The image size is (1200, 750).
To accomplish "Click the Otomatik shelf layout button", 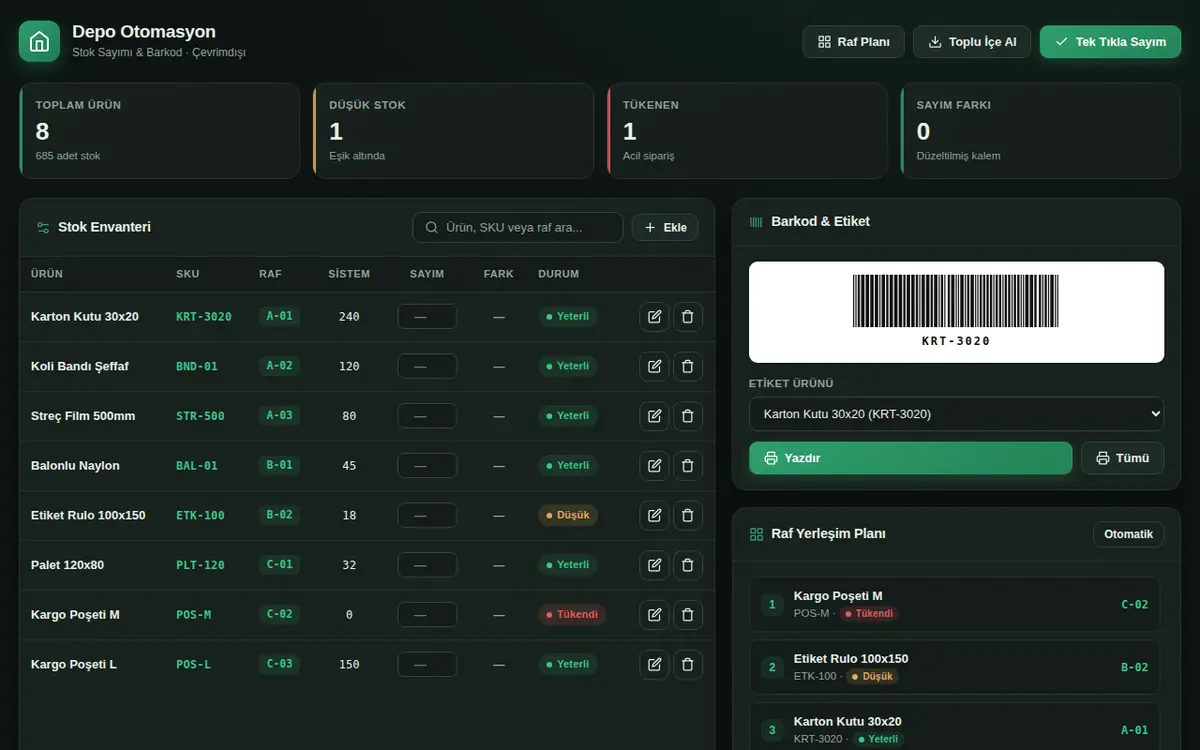I will (1128, 534).
